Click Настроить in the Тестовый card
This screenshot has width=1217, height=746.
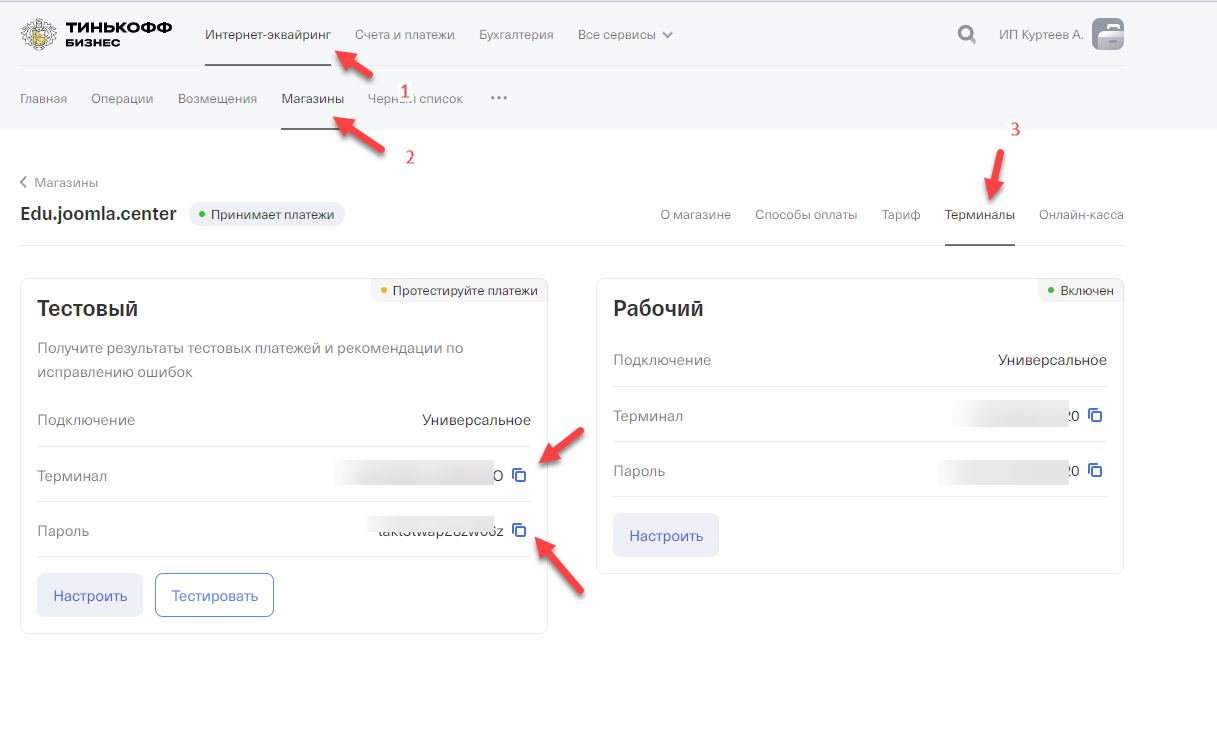point(90,595)
